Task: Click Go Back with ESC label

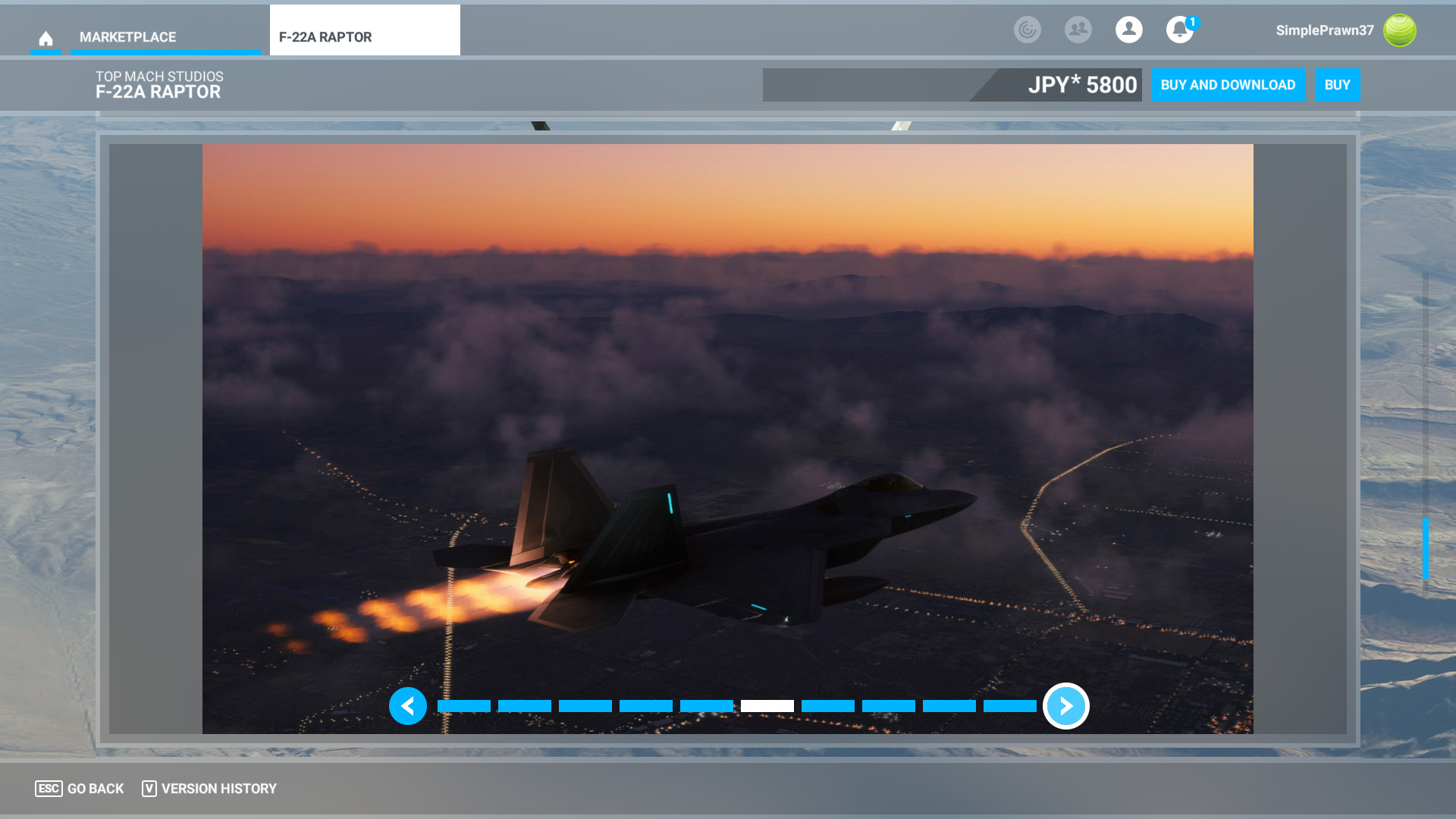Action: [80, 789]
